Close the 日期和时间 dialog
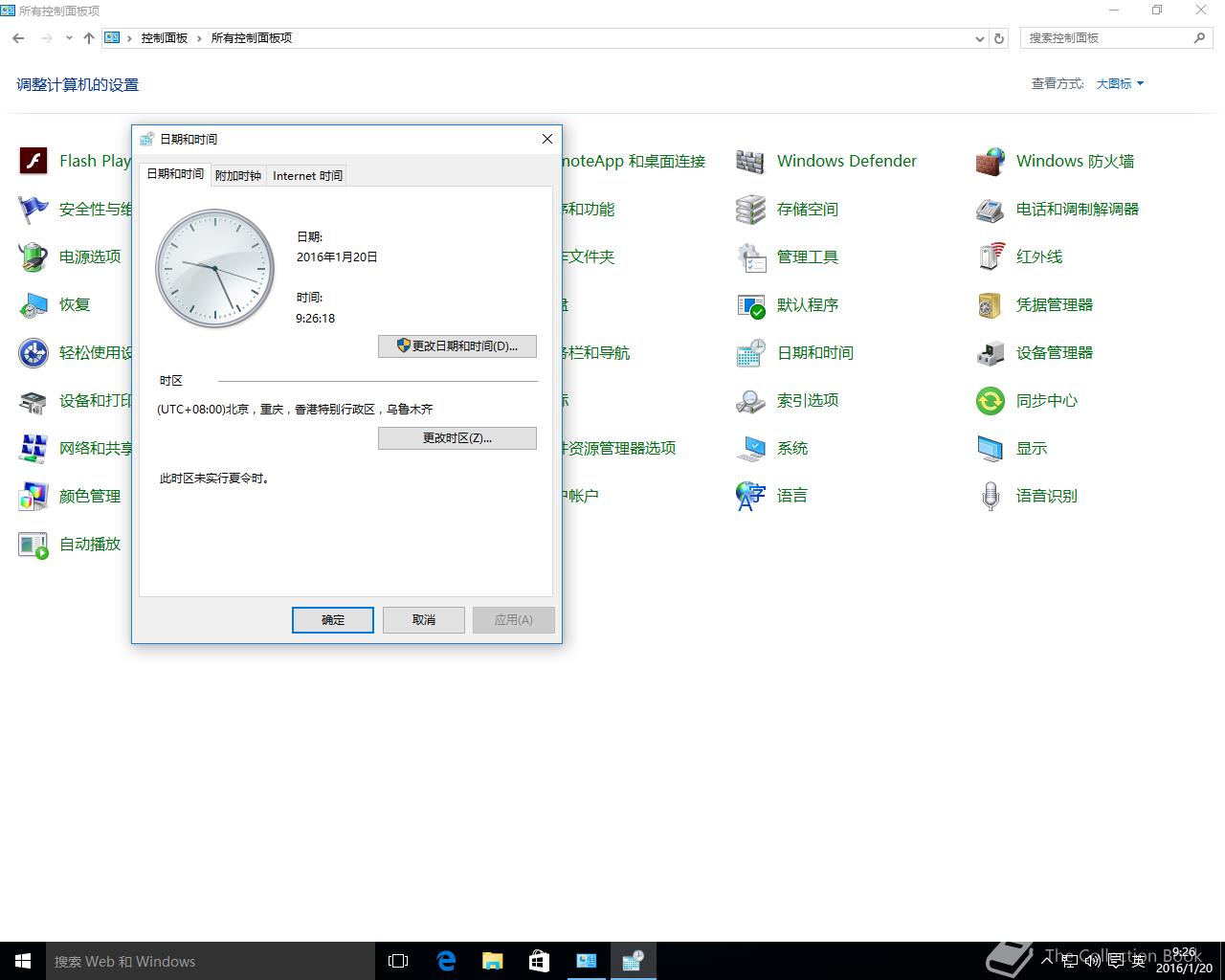The image size is (1225, 980). tap(547, 139)
